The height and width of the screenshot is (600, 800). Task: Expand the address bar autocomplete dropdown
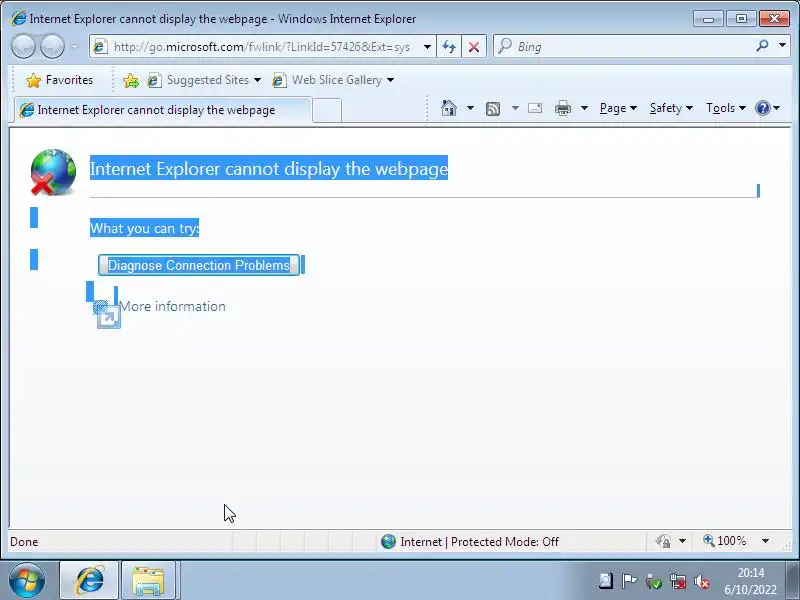(427, 47)
